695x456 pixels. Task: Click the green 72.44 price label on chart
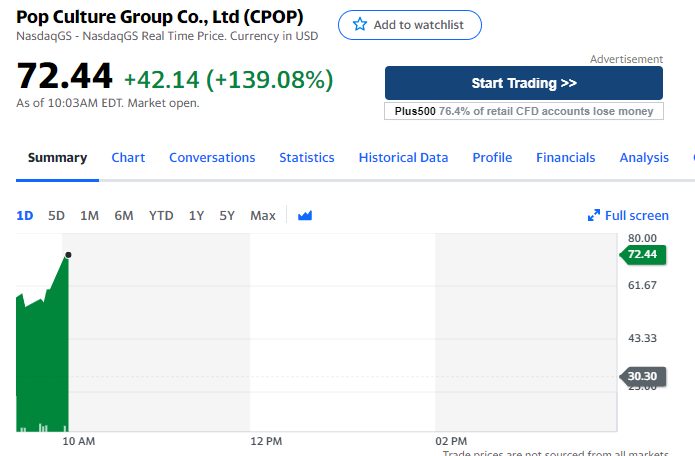(x=643, y=254)
